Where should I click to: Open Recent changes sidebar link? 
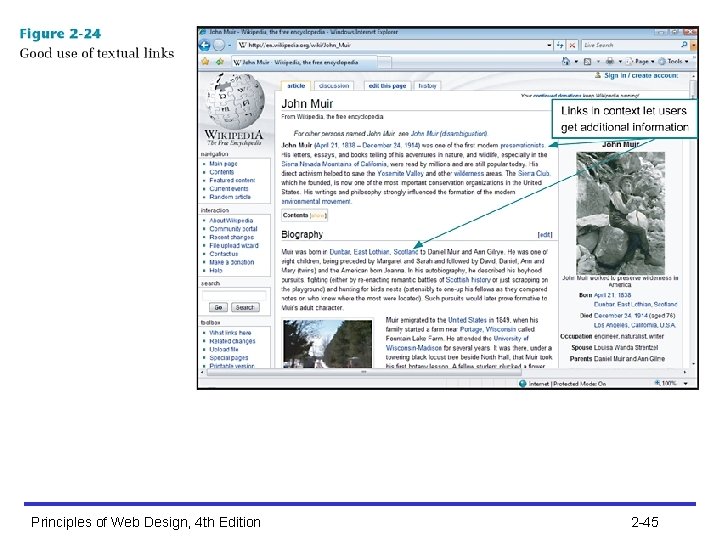(231, 237)
